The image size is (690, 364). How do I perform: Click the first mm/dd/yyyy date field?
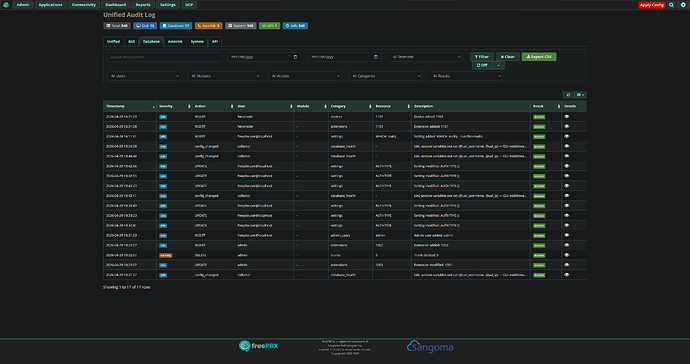tap(264, 57)
